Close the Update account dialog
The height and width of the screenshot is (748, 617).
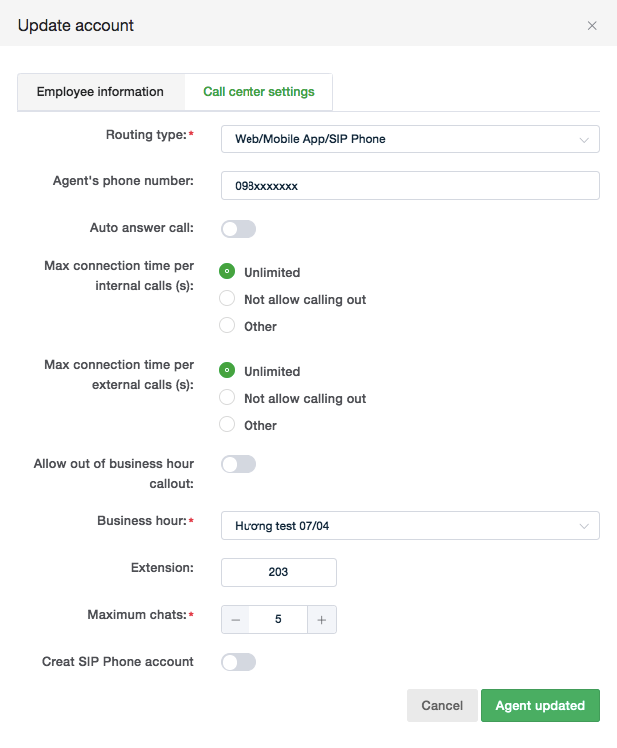click(592, 26)
